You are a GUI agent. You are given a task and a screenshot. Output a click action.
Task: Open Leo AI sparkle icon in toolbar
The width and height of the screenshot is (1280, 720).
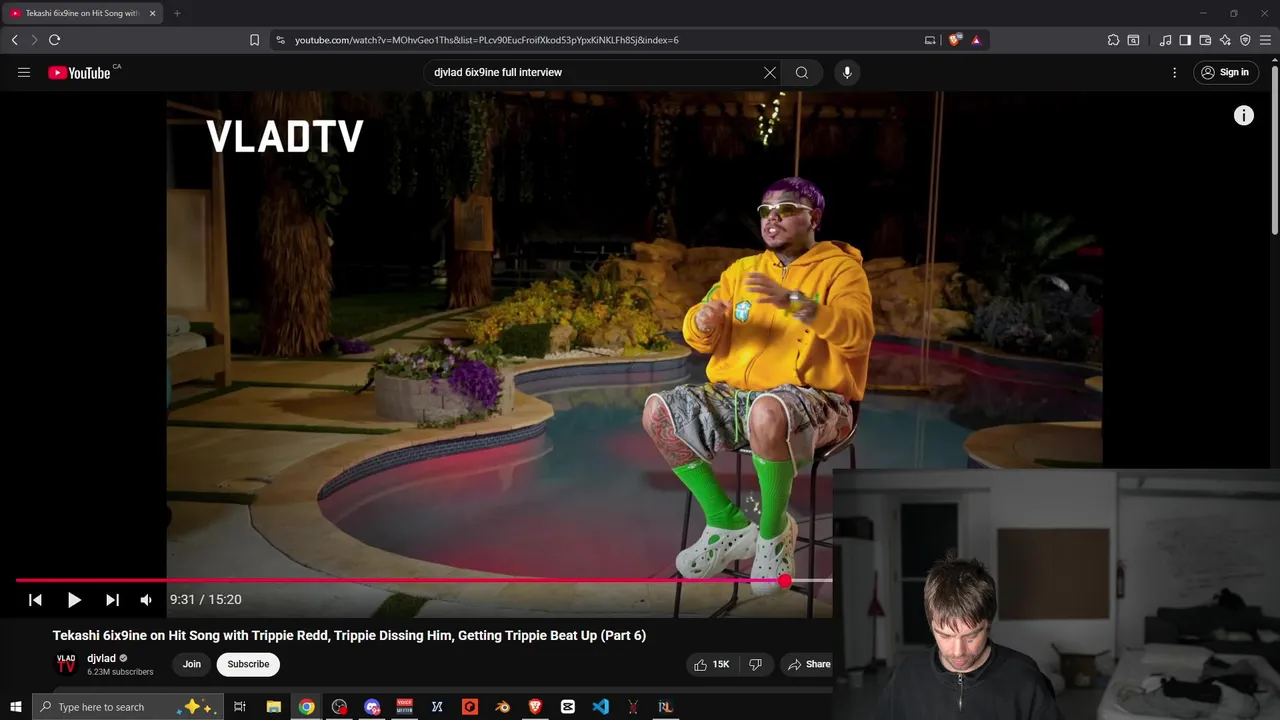coord(1225,40)
